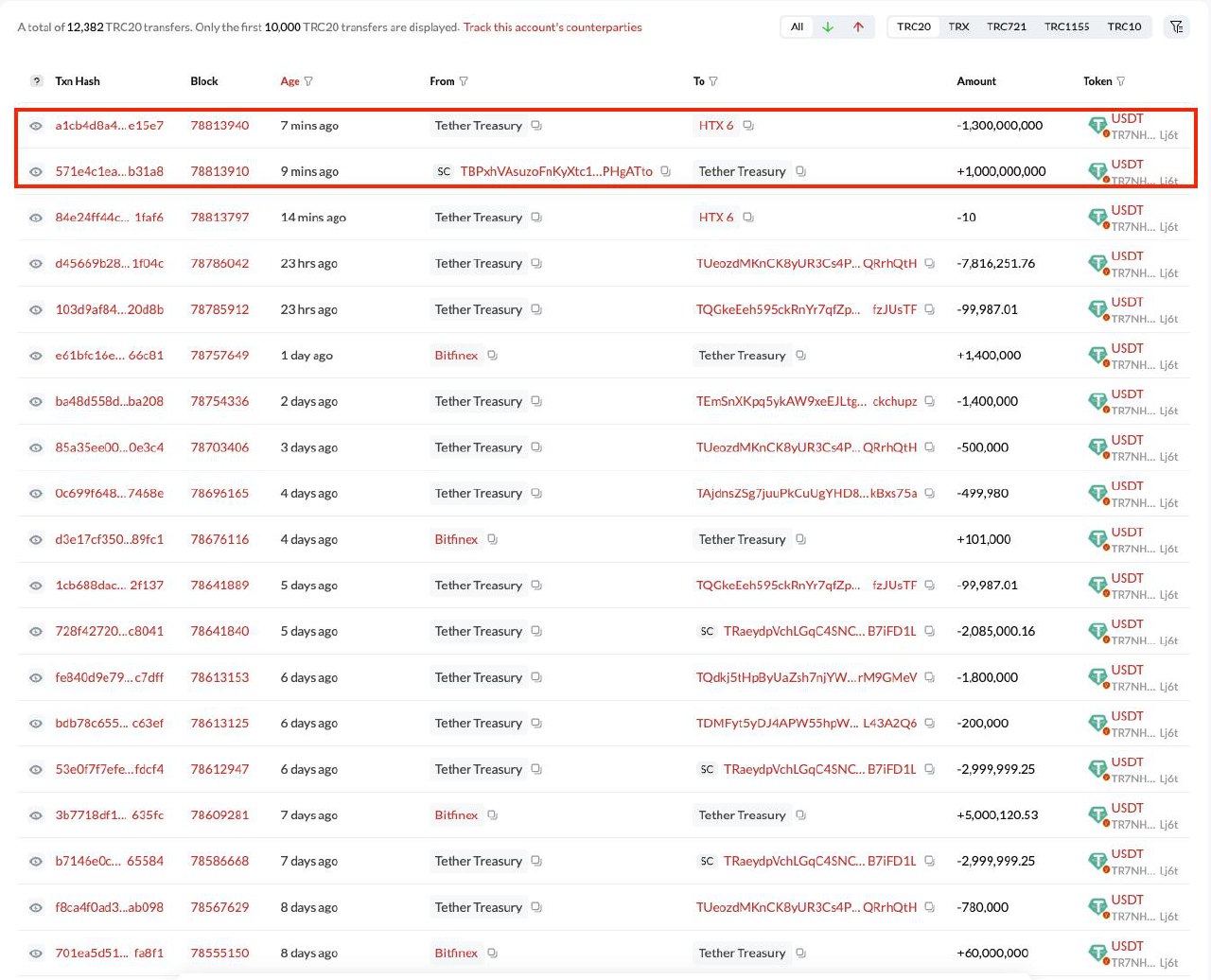1211x980 pixels.
Task: Open transaction hash d45669b28...1f04c
Action: (109, 263)
